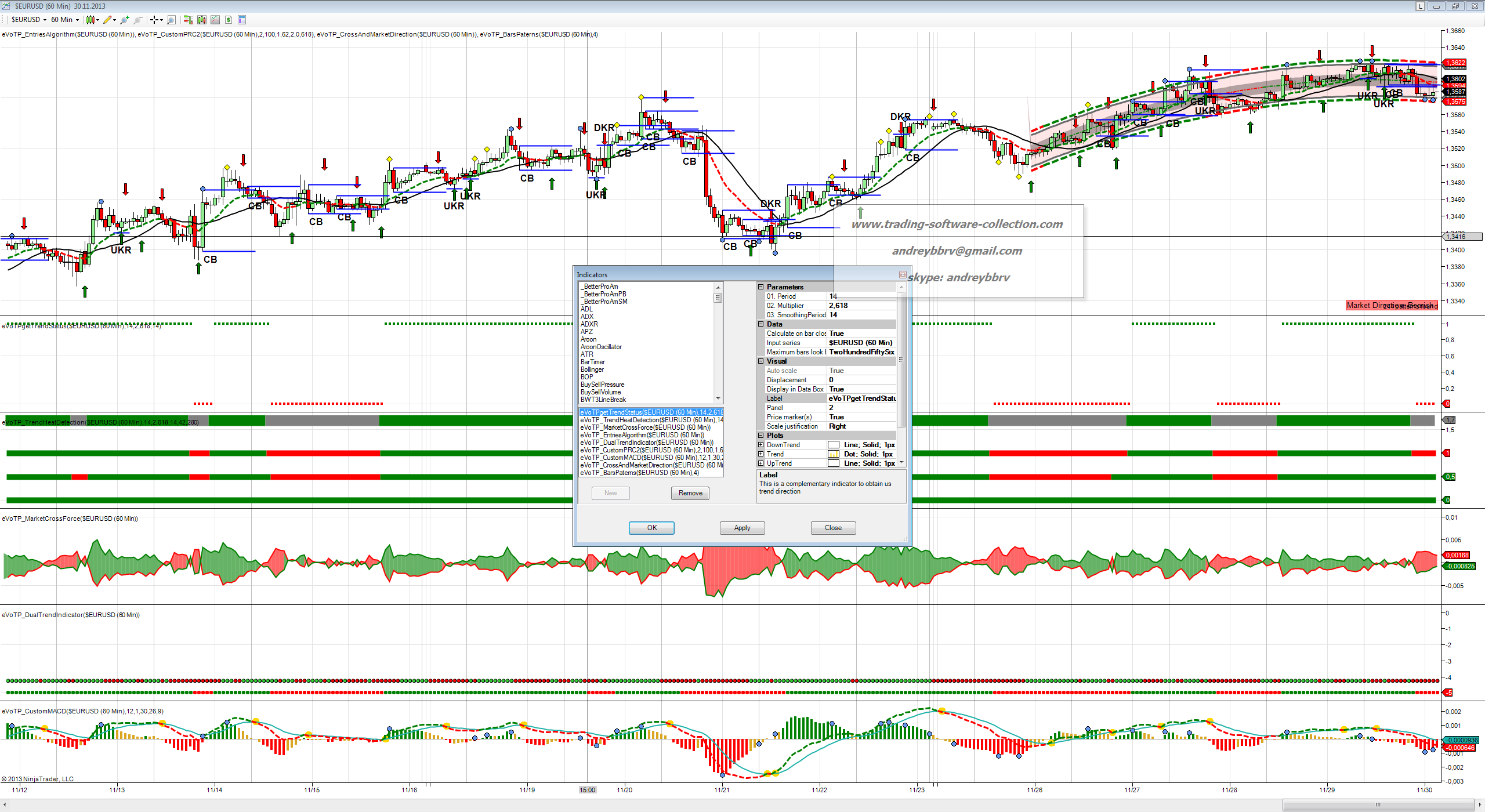Click the Multiplier value field
1485x812 pixels.
pyautogui.click(x=861, y=306)
